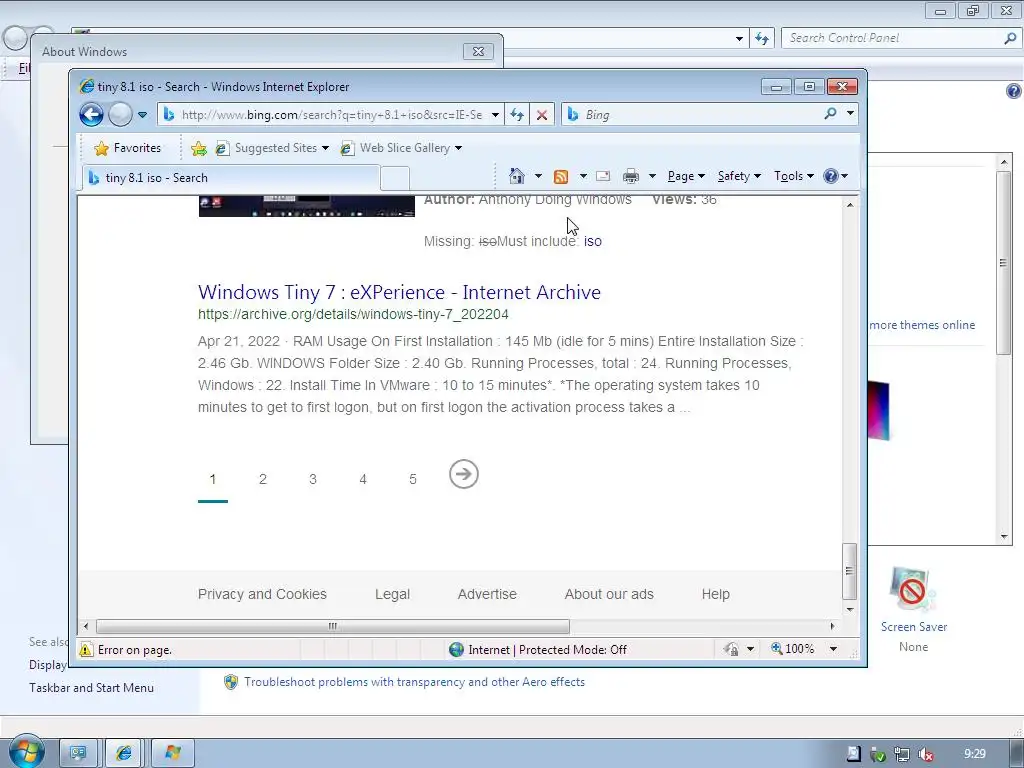Expand the address bar URL history dropdown

496,115
